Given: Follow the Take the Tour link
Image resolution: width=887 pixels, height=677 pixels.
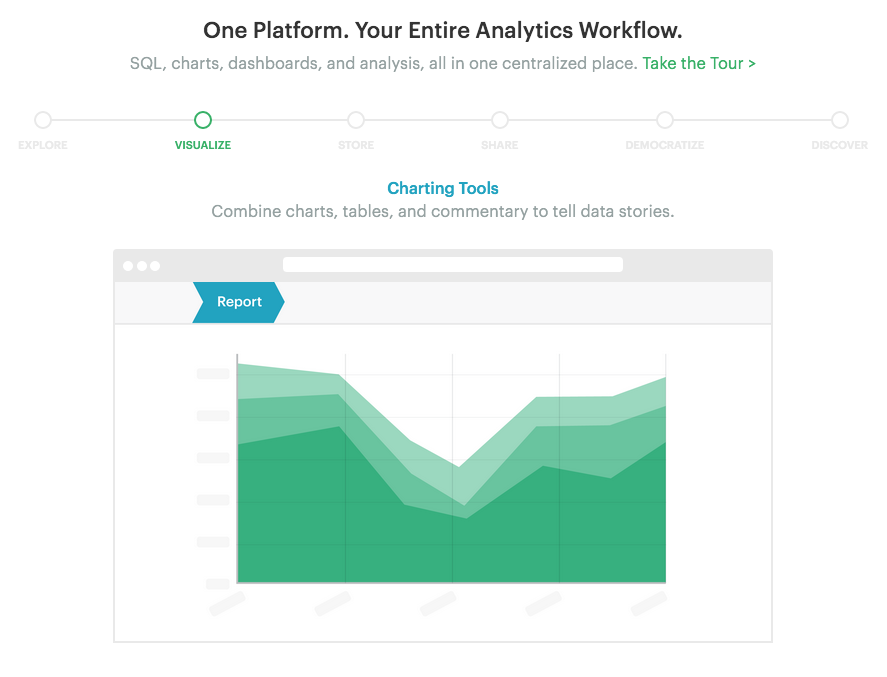Looking at the screenshot, I should (x=699, y=63).
